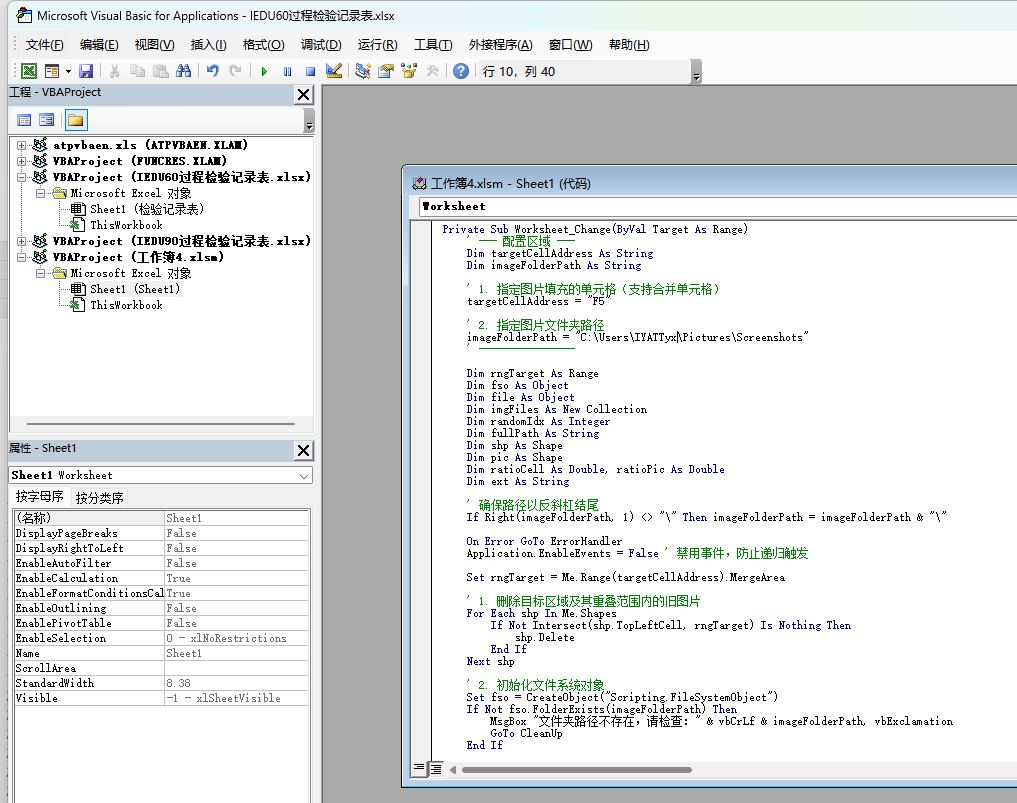The width and height of the screenshot is (1017, 803).
Task: Click the Find binoculars icon
Action: pyautogui.click(x=183, y=71)
